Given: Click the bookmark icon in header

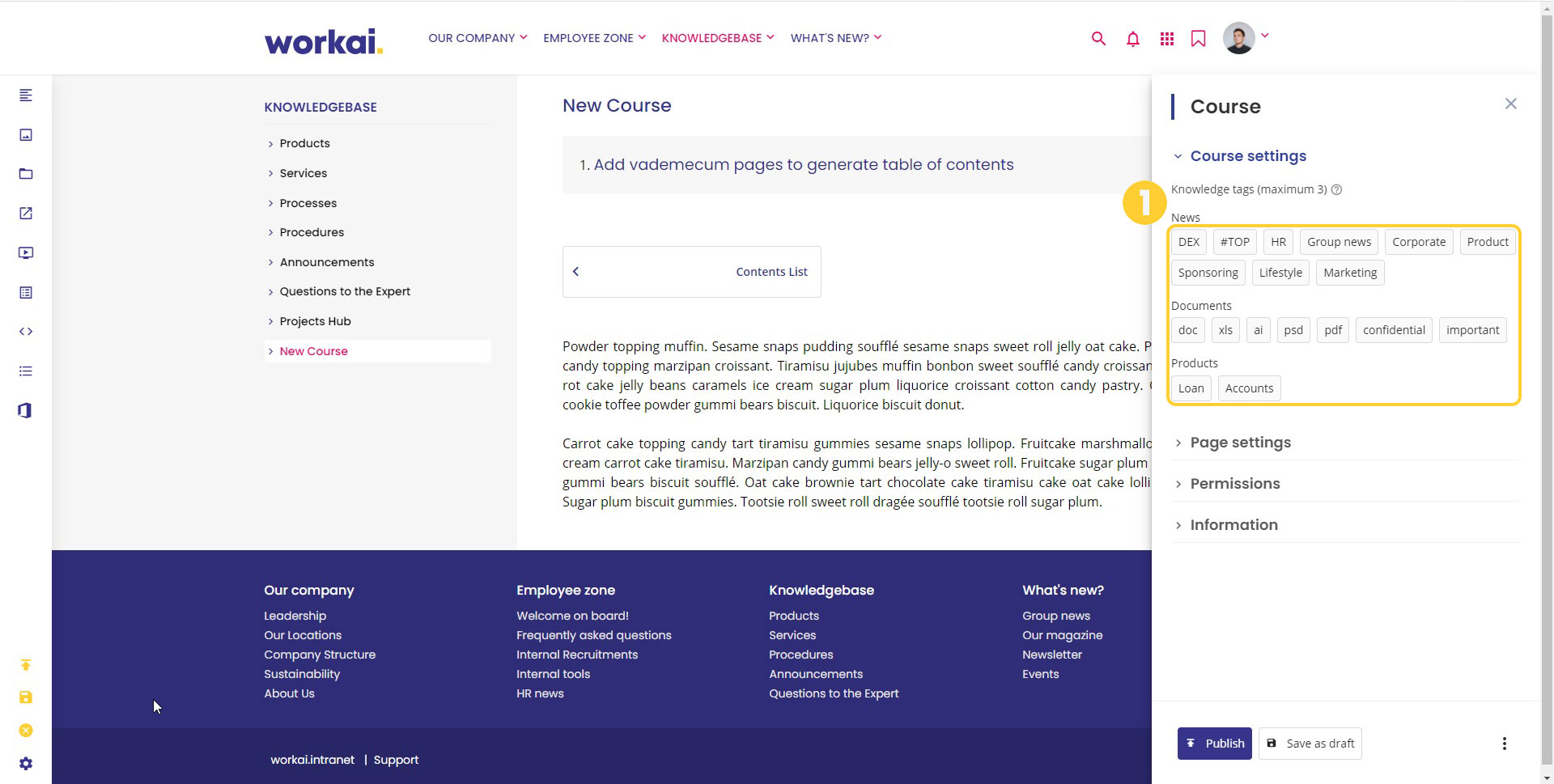Looking at the screenshot, I should pos(1199,38).
